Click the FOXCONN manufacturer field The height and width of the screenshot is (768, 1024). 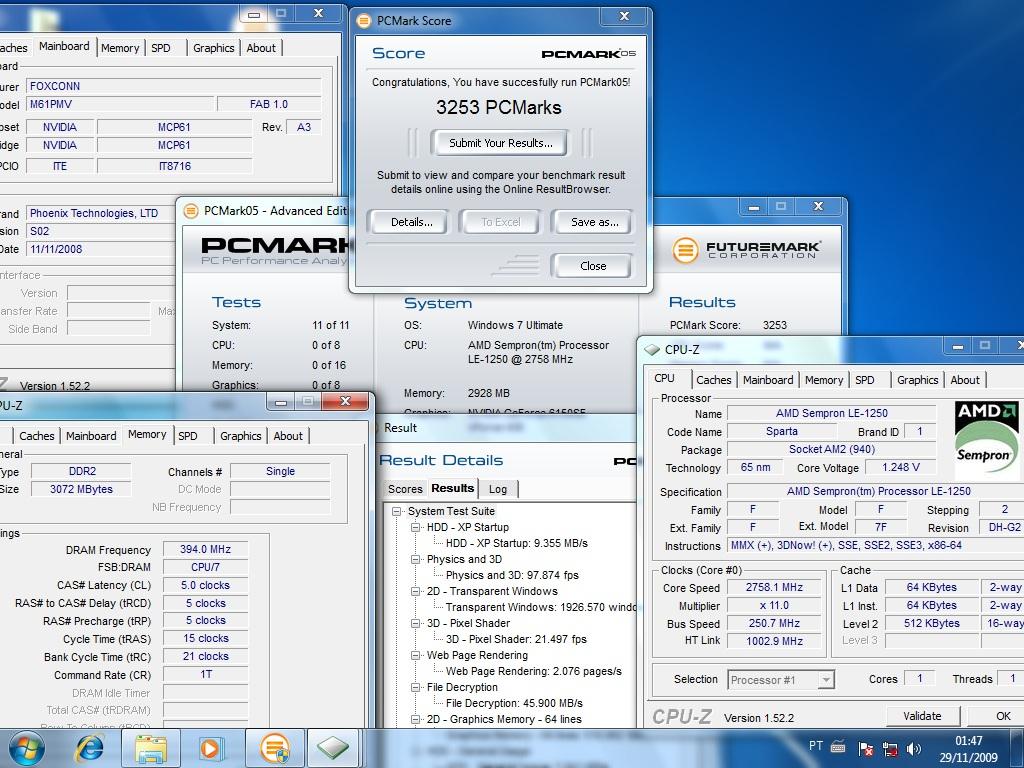[174, 86]
